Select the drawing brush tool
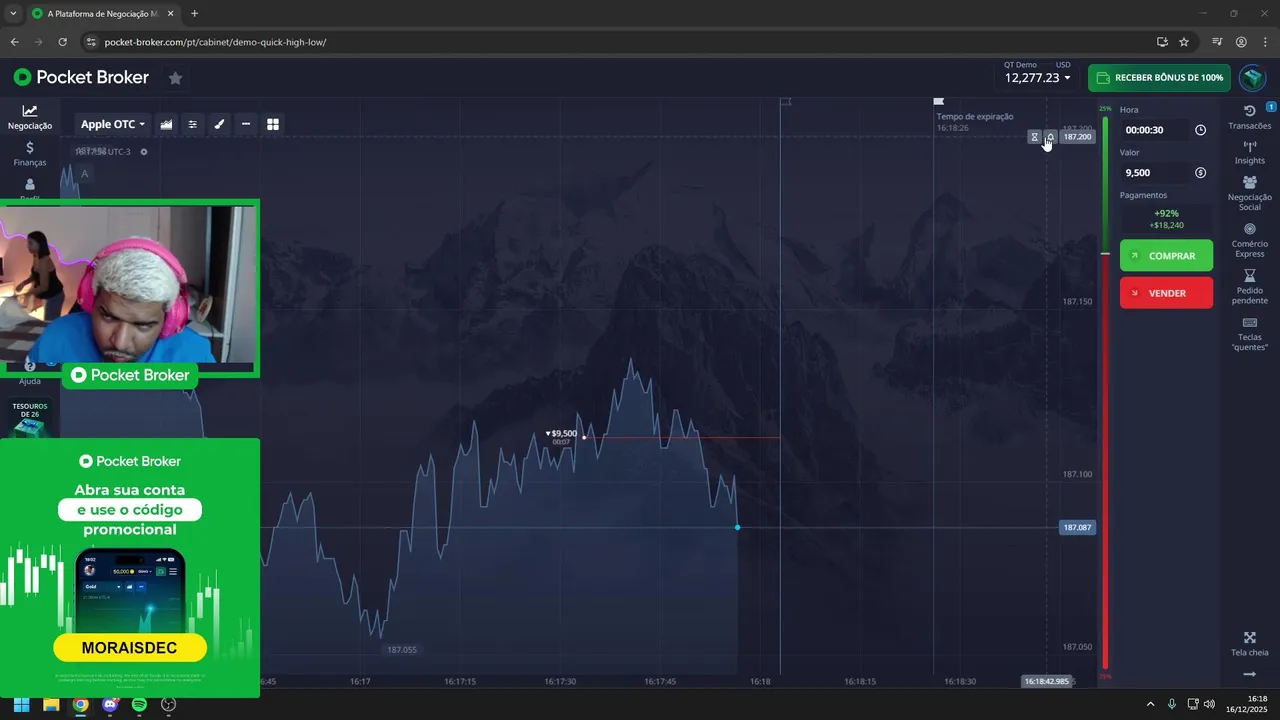Viewport: 1280px width, 720px height. click(x=220, y=124)
